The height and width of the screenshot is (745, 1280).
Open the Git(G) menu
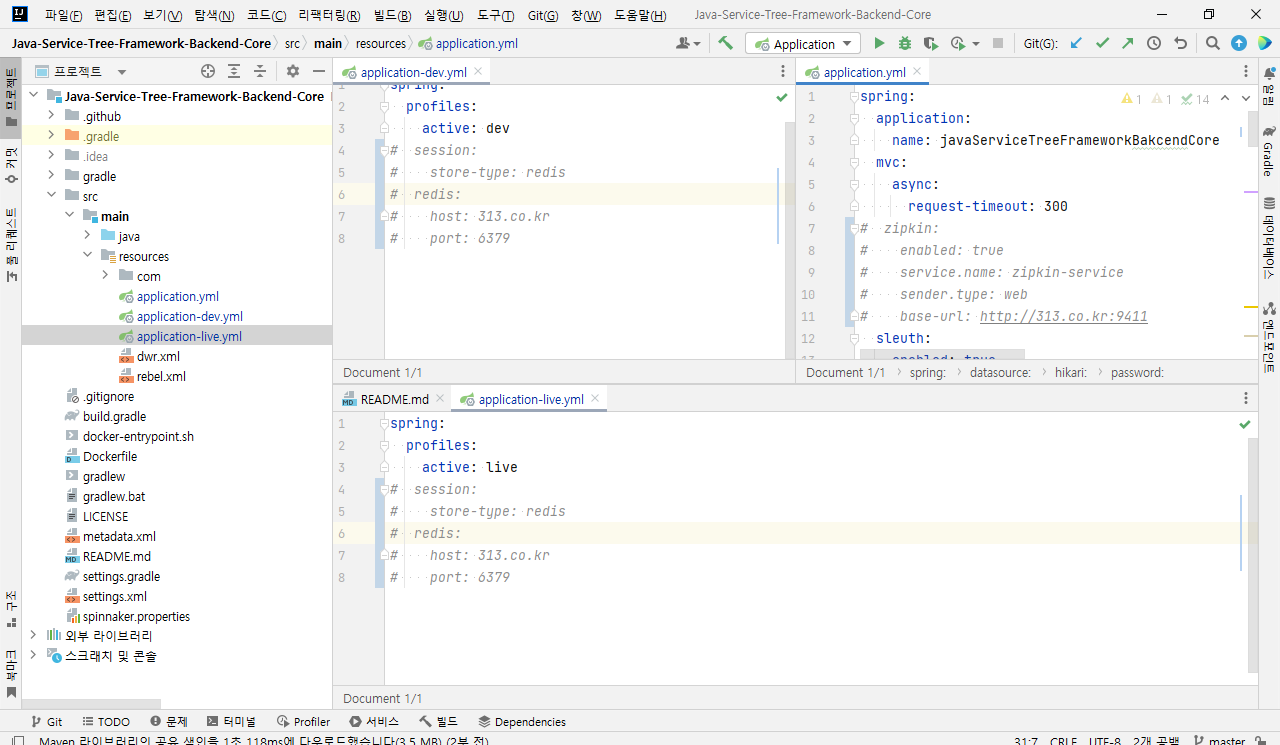pyautogui.click(x=543, y=15)
